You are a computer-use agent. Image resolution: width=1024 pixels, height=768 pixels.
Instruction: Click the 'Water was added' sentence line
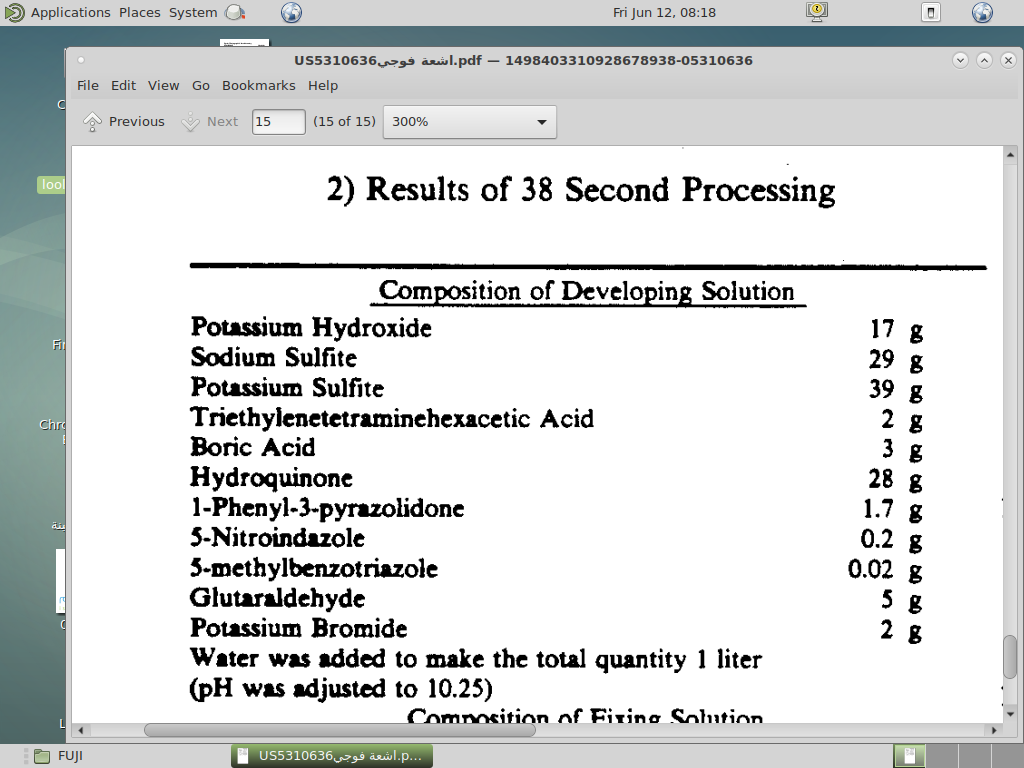tap(475, 658)
